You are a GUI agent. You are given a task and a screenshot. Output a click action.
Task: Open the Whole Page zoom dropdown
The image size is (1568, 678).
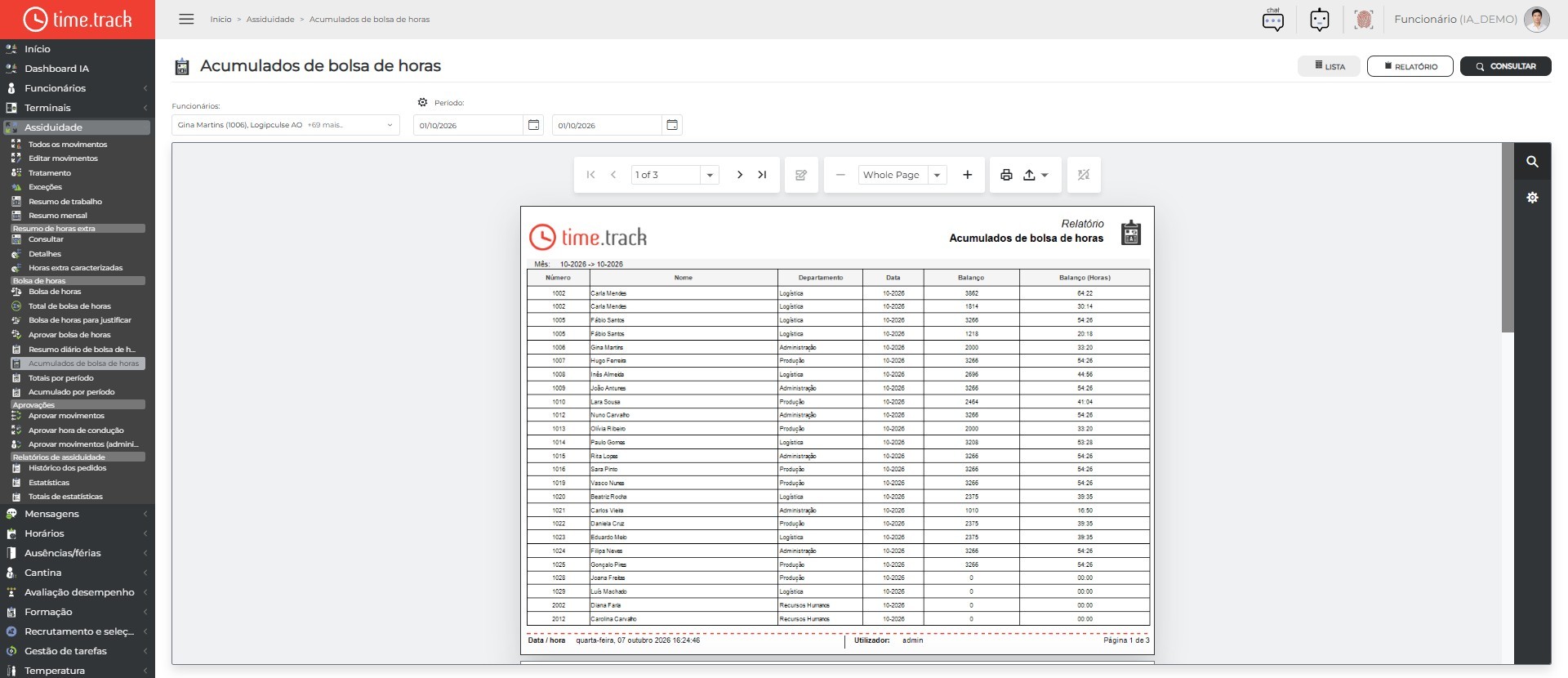coord(937,175)
